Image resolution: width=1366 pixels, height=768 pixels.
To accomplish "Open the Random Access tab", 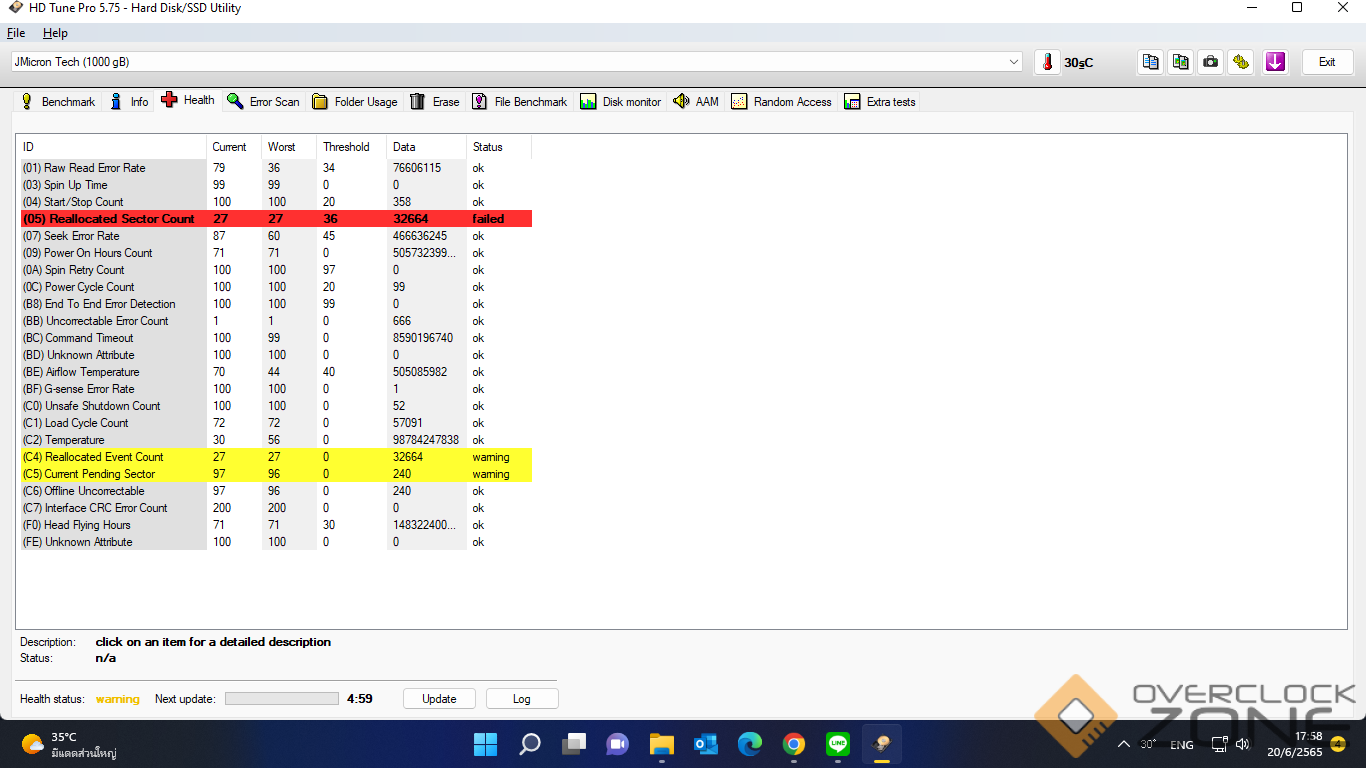I will pyautogui.click(x=782, y=102).
